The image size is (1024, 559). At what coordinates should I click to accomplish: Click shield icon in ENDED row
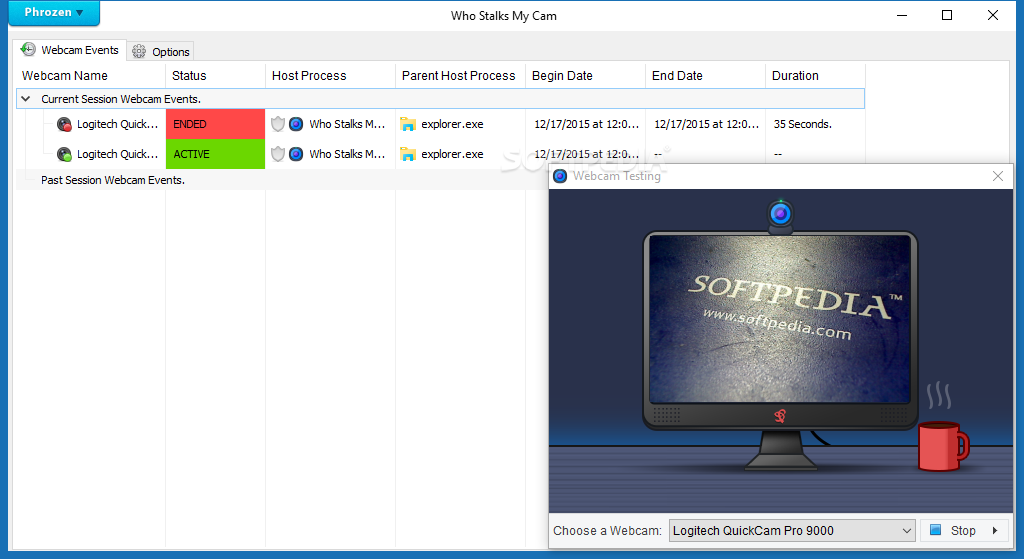tap(278, 124)
